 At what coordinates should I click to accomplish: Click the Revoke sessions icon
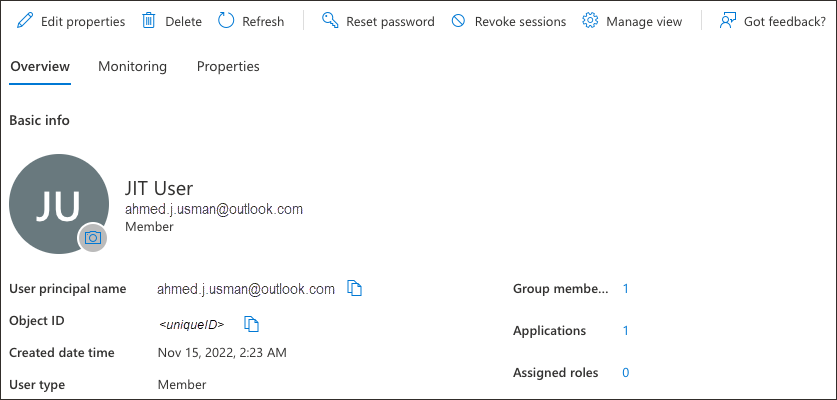point(459,21)
